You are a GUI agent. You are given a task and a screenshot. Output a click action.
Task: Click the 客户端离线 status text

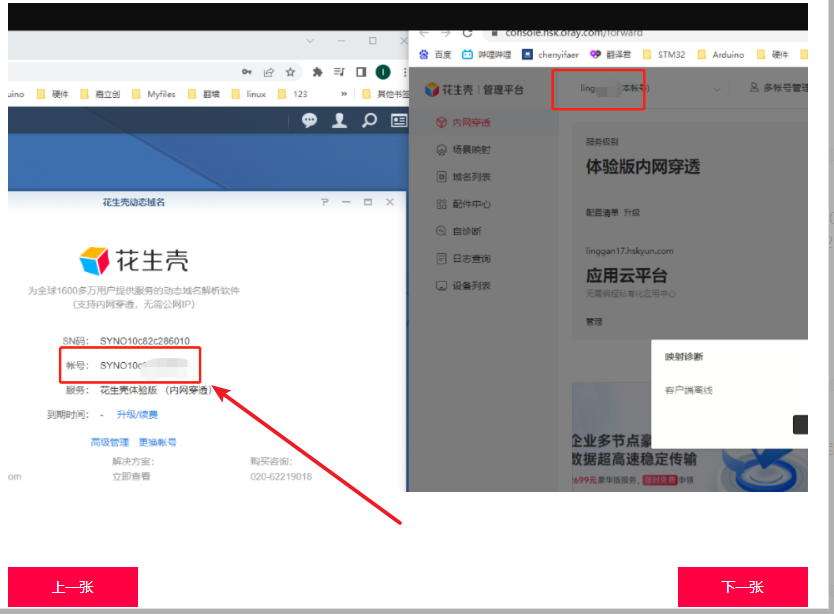point(689,390)
